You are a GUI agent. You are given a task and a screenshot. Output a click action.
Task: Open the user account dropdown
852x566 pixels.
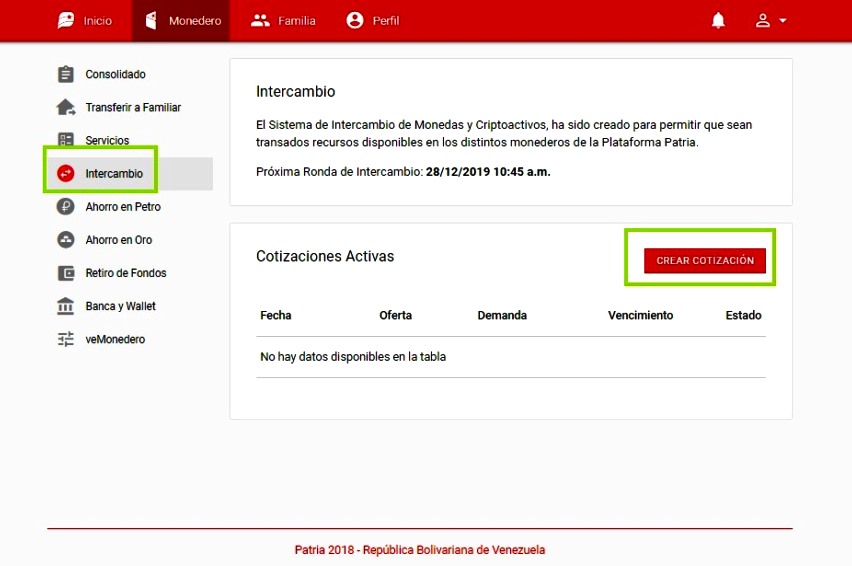click(770, 21)
